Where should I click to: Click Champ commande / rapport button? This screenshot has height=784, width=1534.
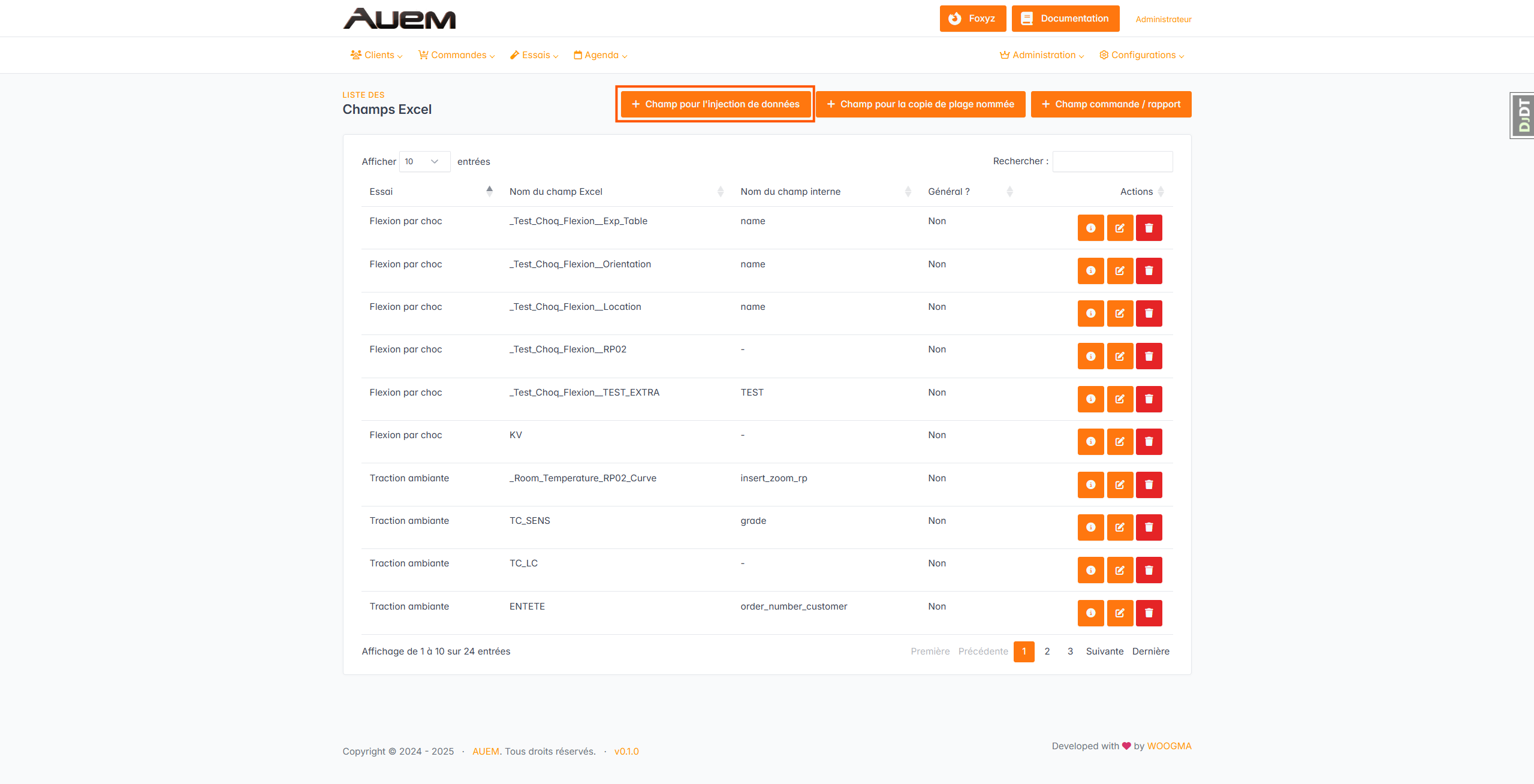1111,104
